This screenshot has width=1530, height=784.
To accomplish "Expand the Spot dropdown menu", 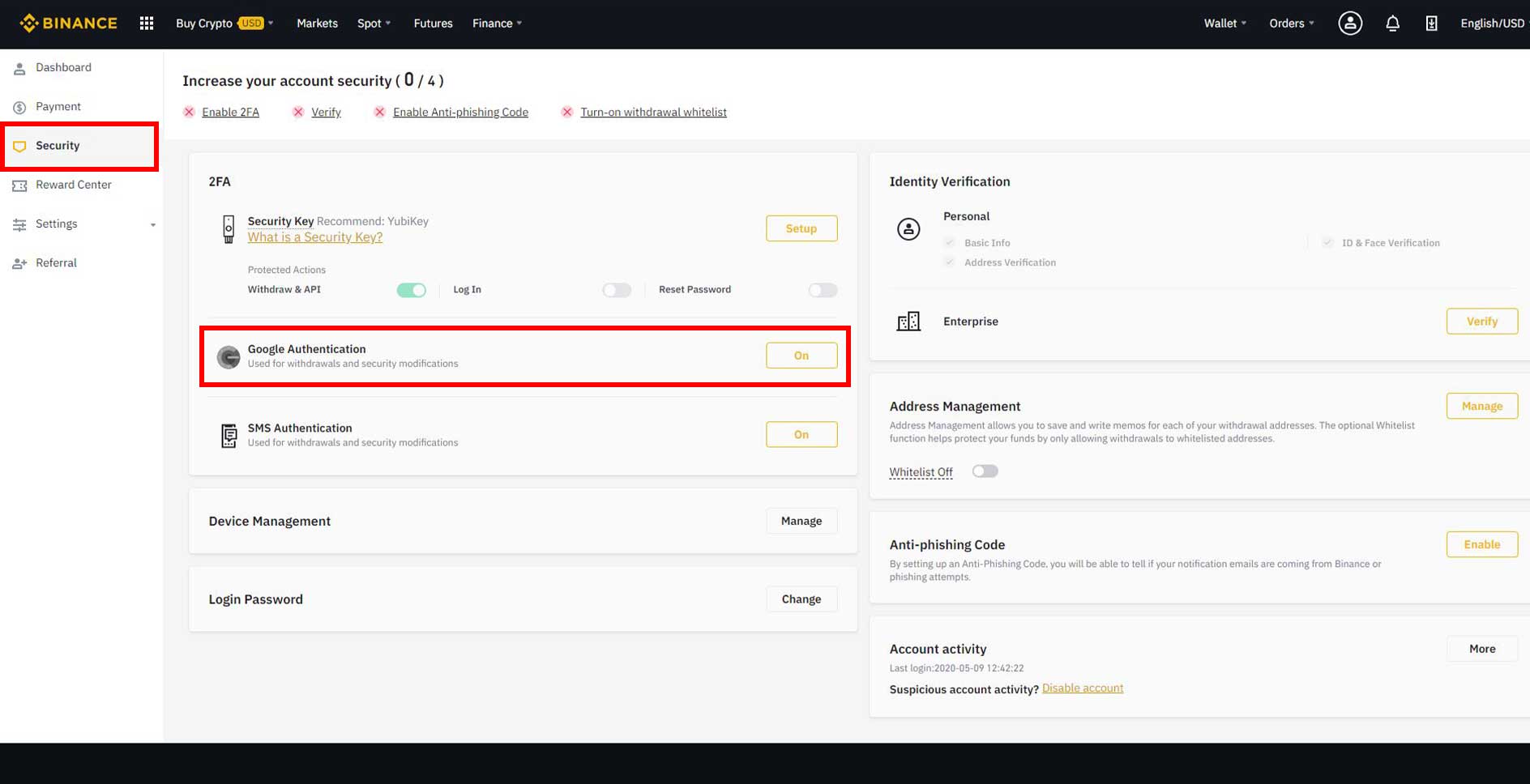I will point(374,23).
